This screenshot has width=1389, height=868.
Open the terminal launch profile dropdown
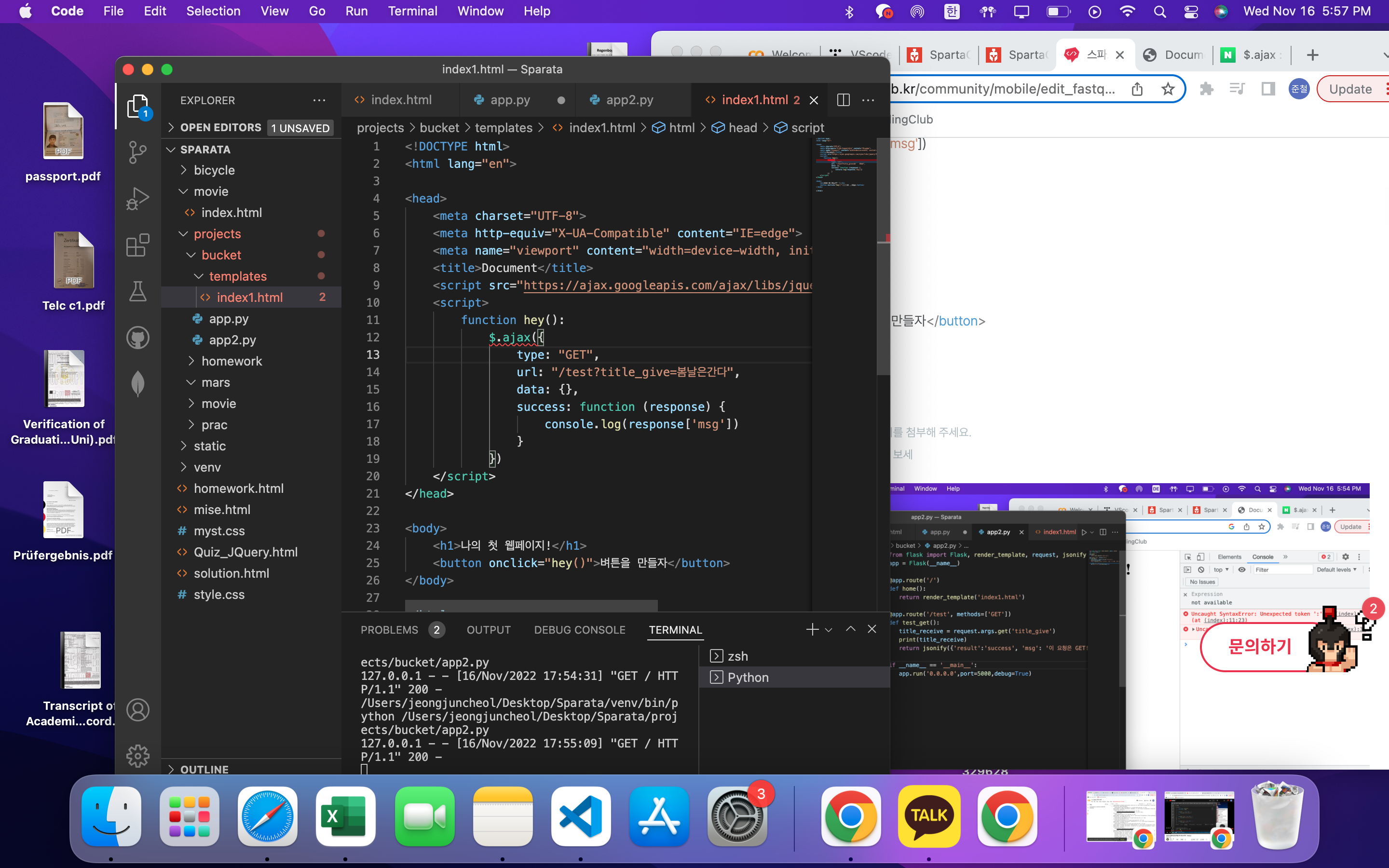(x=828, y=630)
